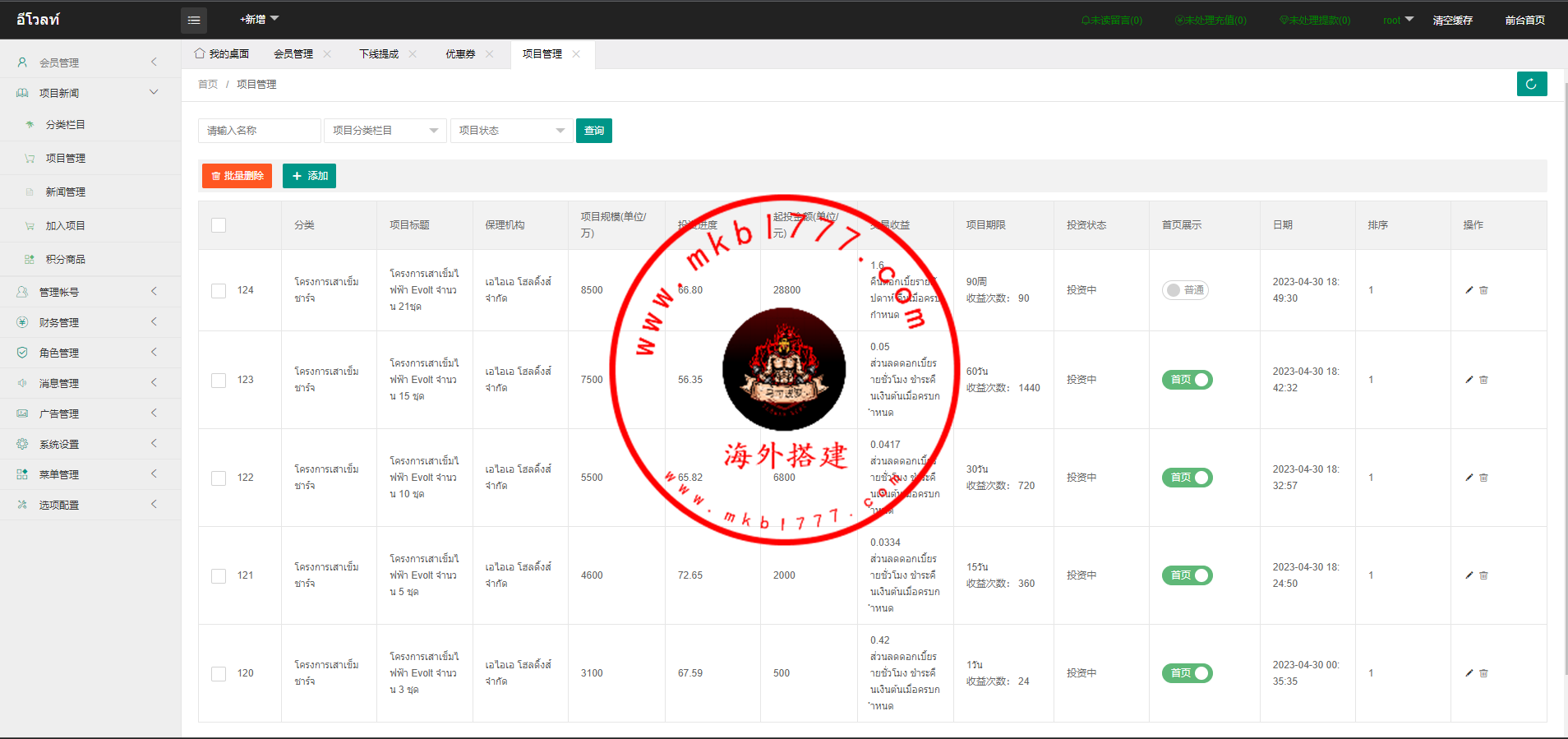1568x739 pixels.
Task: Open the 项目状态 dropdown
Action: coord(511,131)
